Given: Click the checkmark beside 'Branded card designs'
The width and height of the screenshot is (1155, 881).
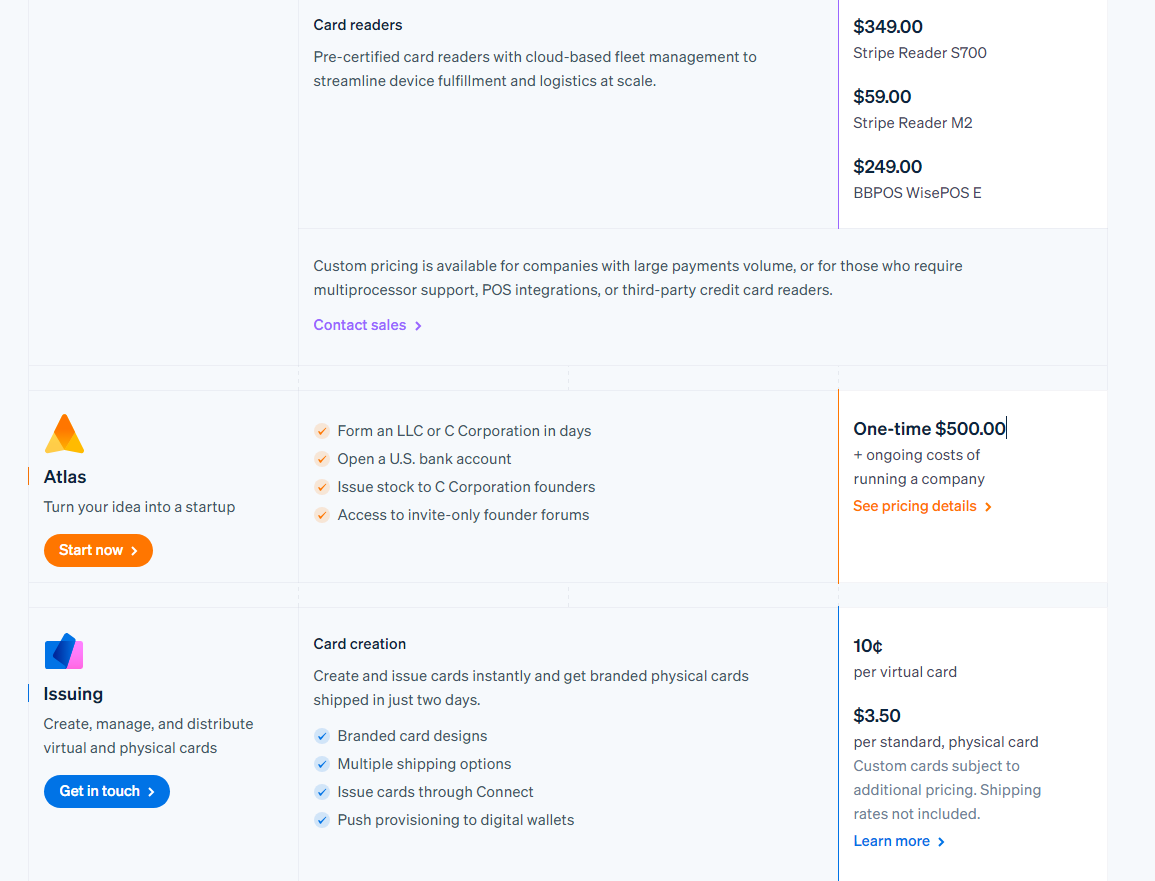Looking at the screenshot, I should 322,735.
